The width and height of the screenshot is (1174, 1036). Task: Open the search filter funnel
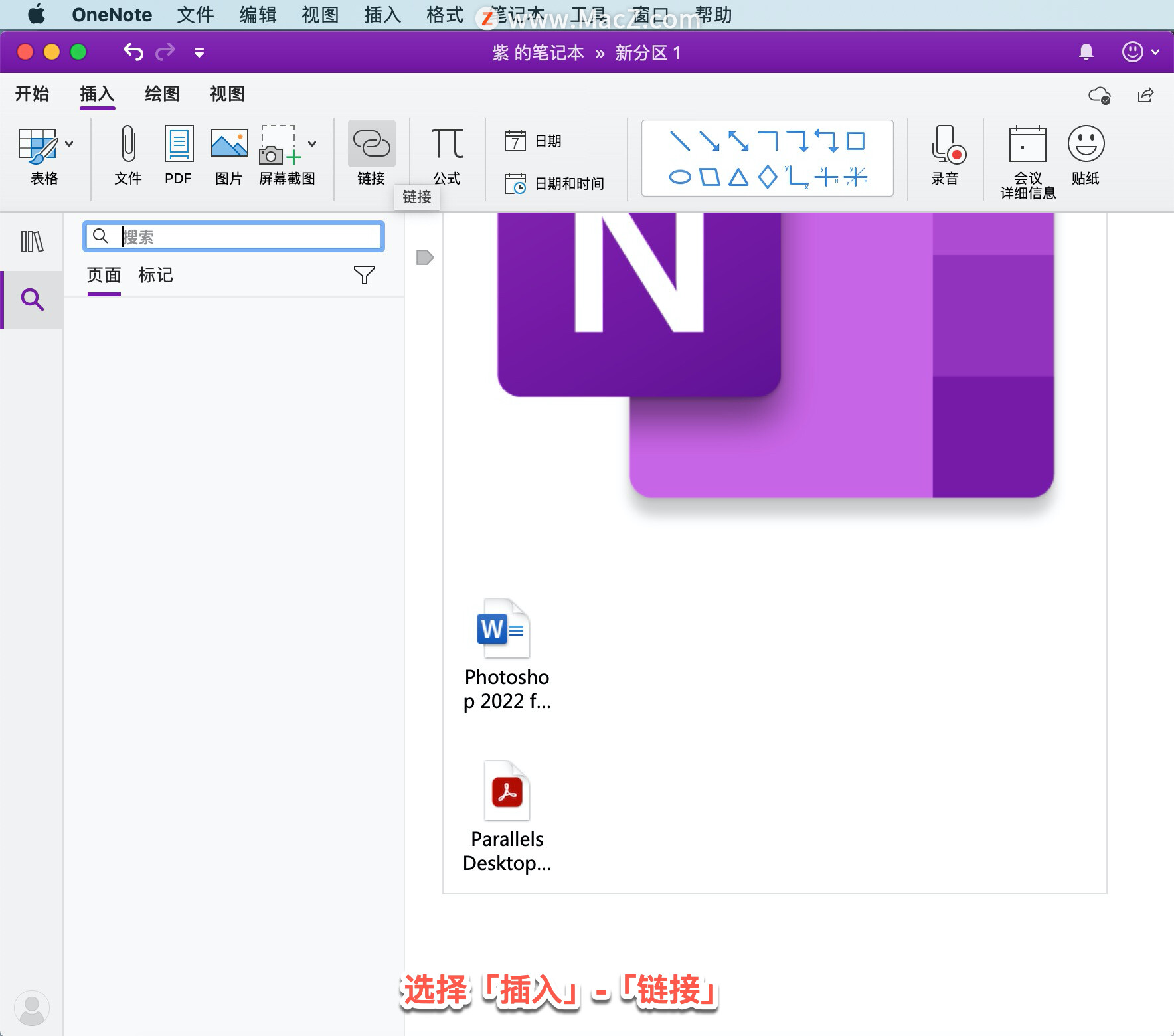pos(365,275)
